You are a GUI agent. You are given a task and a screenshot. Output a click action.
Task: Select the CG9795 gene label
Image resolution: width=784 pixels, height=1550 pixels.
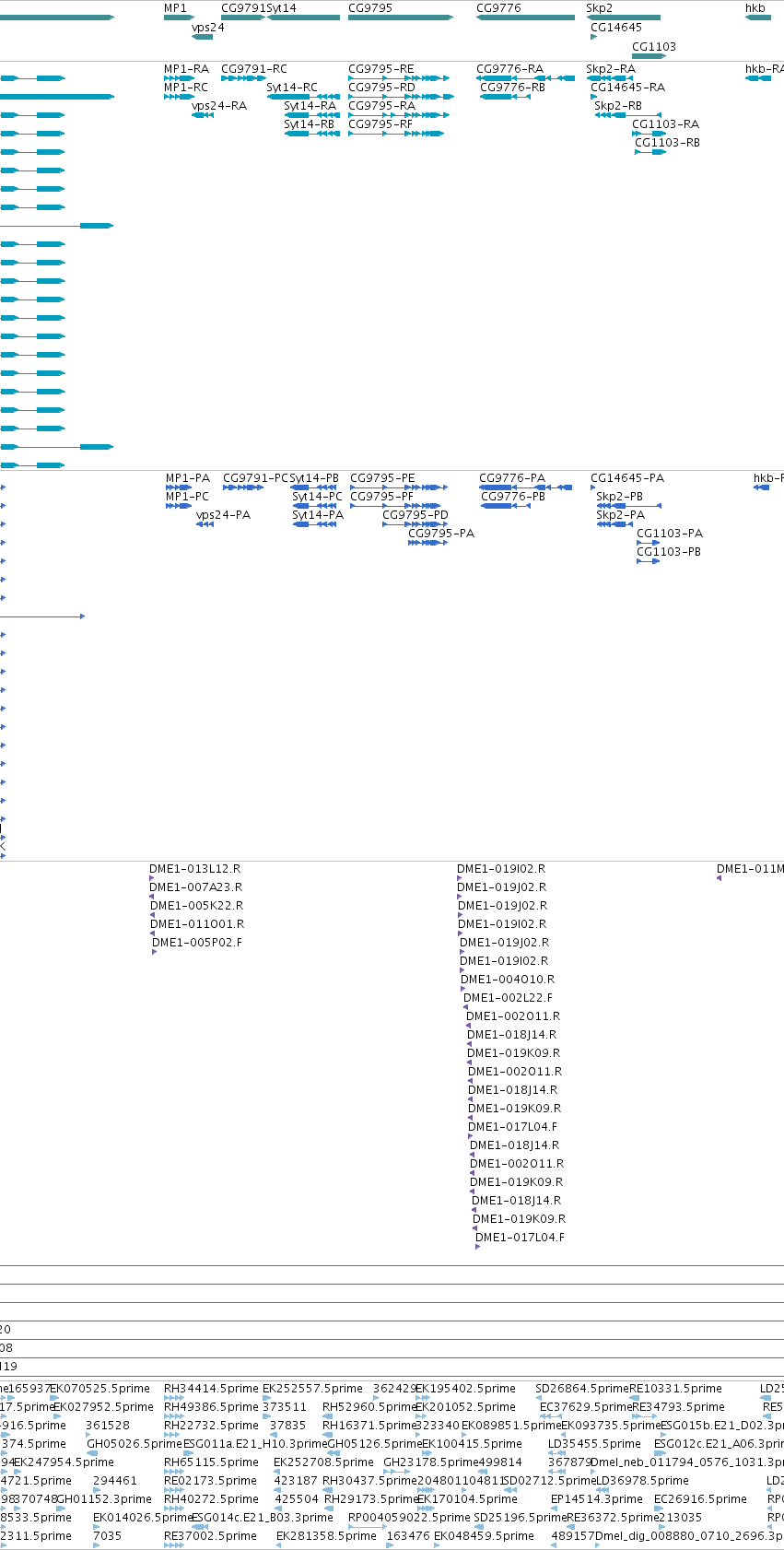(370, 8)
